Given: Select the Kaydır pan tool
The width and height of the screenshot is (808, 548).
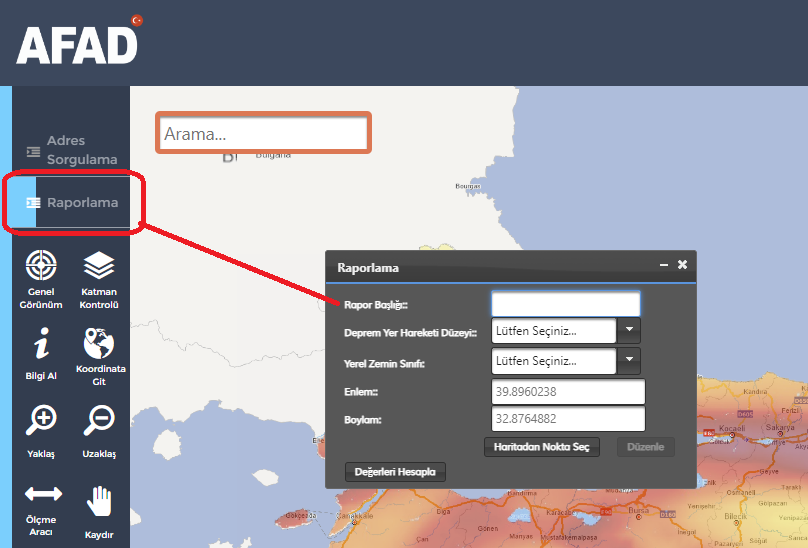Looking at the screenshot, I should tap(99, 512).
